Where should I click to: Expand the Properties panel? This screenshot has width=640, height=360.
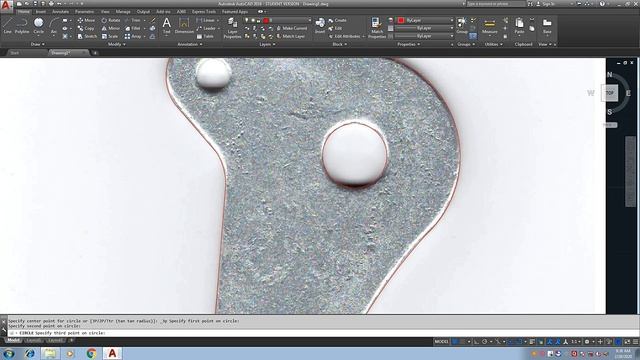(409, 44)
